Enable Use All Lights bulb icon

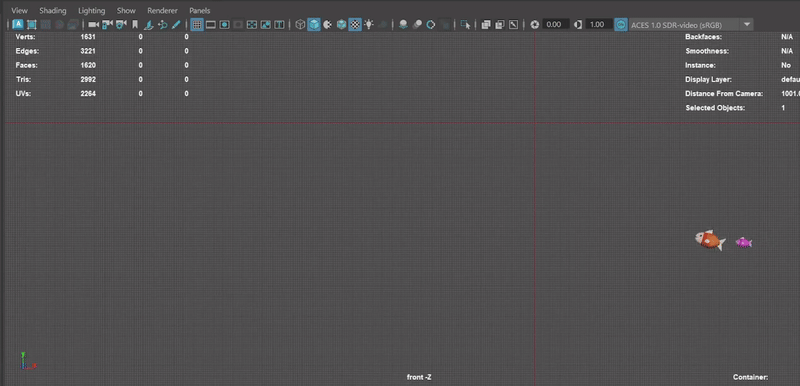point(369,24)
